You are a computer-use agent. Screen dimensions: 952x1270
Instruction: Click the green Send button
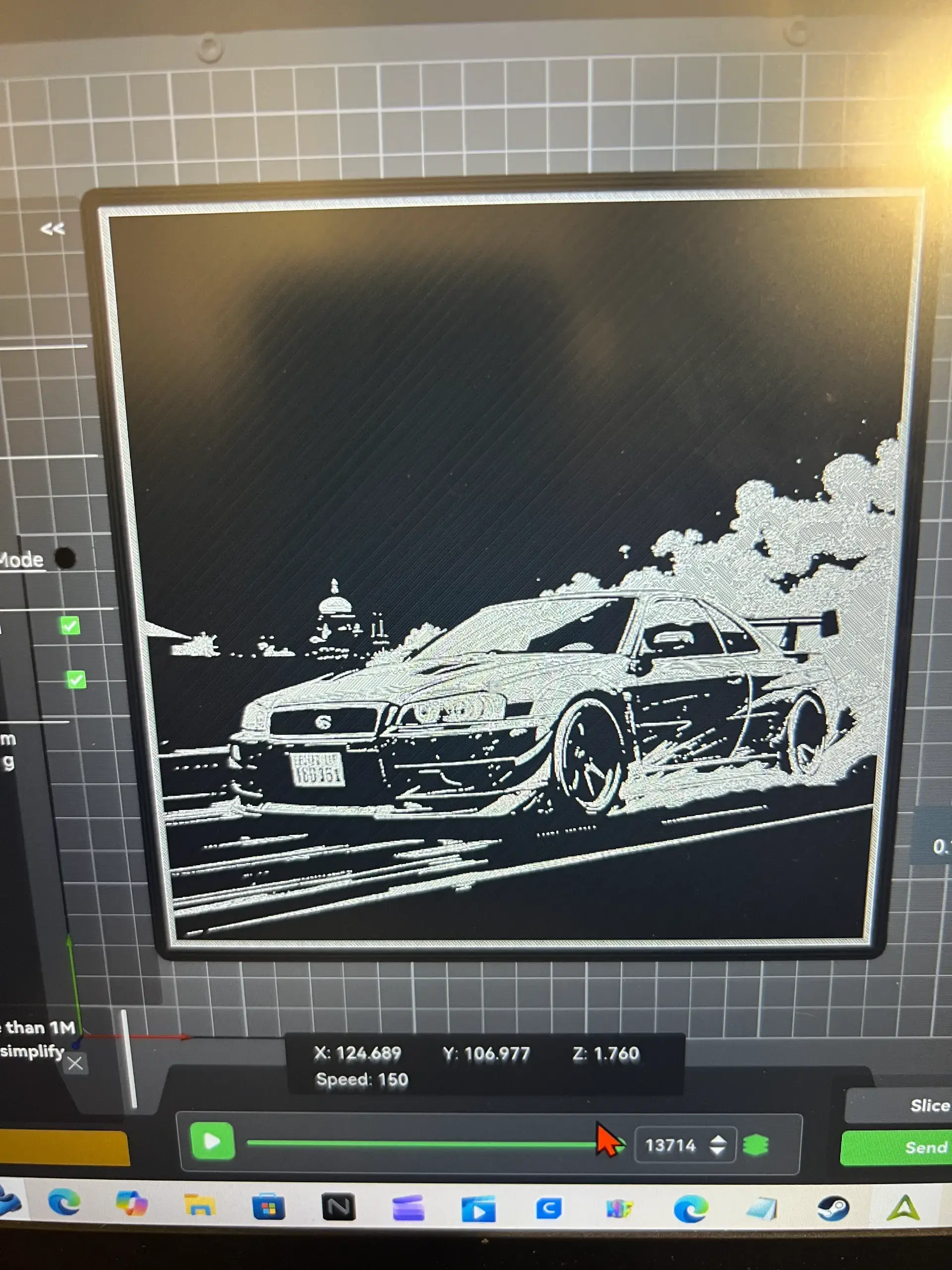tap(896, 1147)
